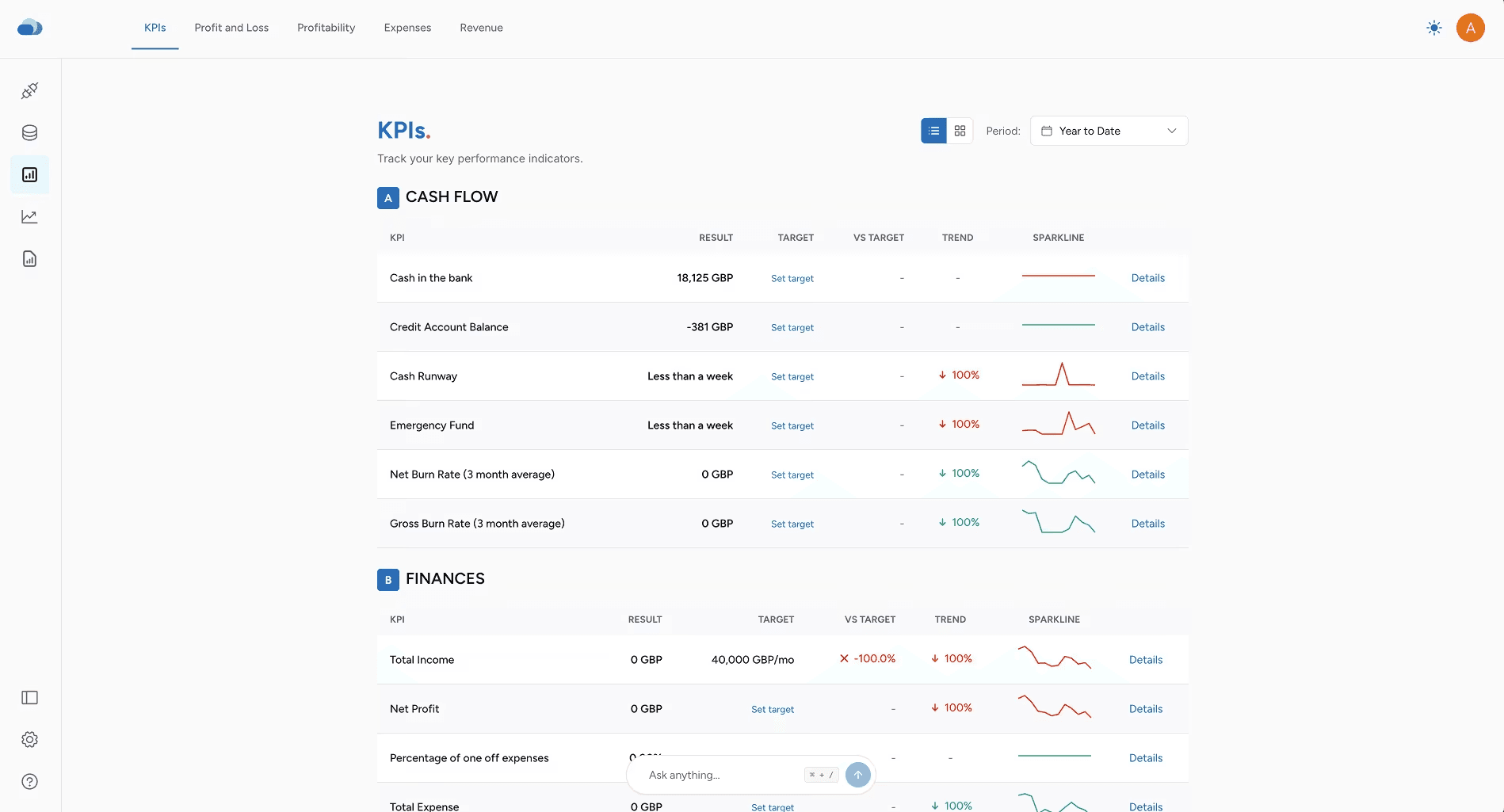
Task: Go to the Profitability tab
Action: [x=326, y=28]
